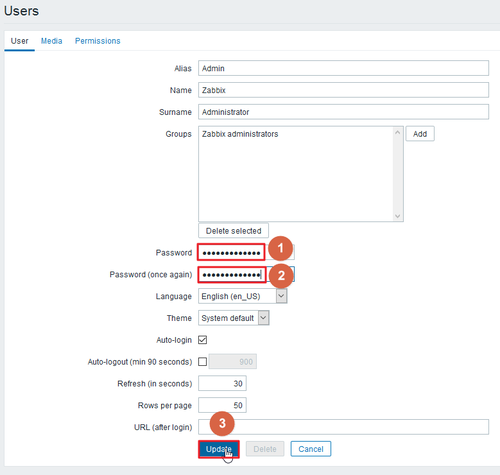Click the Language dropdown arrow
This screenshot has width=500, height=475.
click(282, 296)
